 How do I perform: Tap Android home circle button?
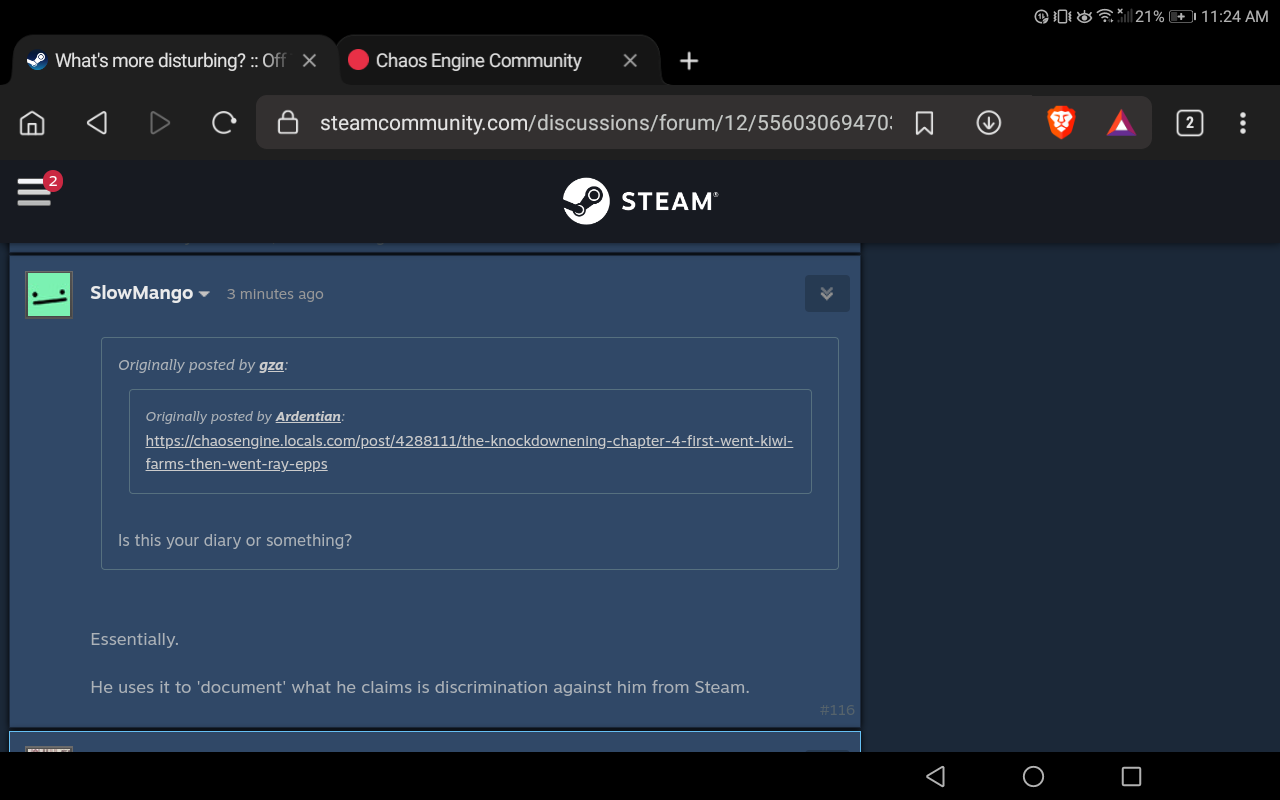point(1033,776)
